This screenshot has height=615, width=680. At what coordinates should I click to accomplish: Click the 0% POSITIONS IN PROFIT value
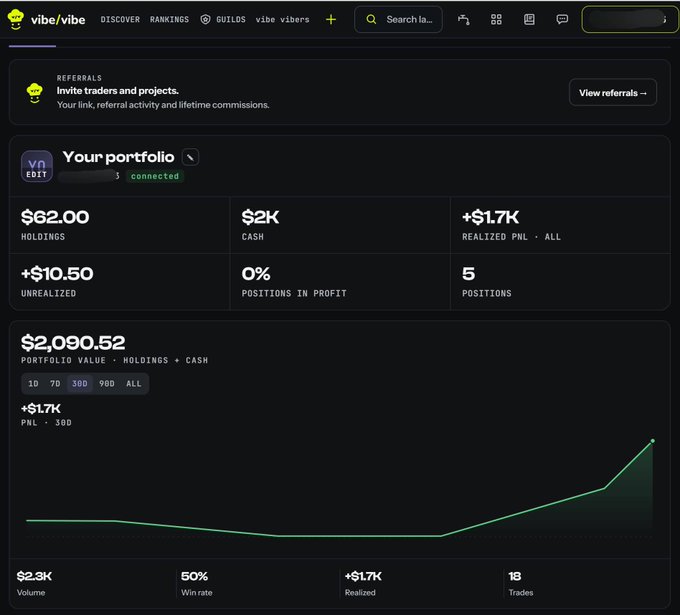click(x=256, y=274)
